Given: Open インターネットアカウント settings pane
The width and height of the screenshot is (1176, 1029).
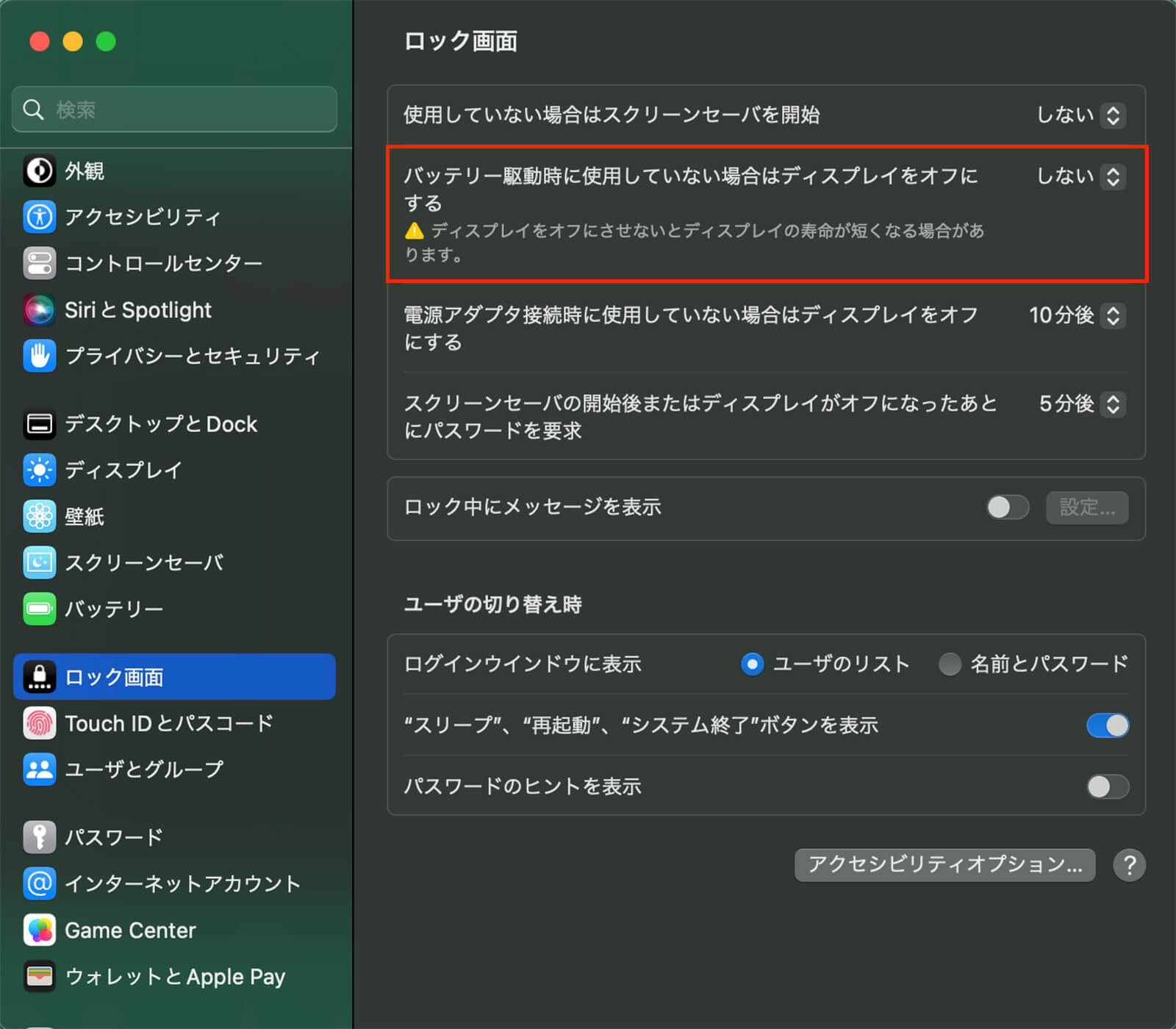Looking at the screenshot, I should coord(174,883).
